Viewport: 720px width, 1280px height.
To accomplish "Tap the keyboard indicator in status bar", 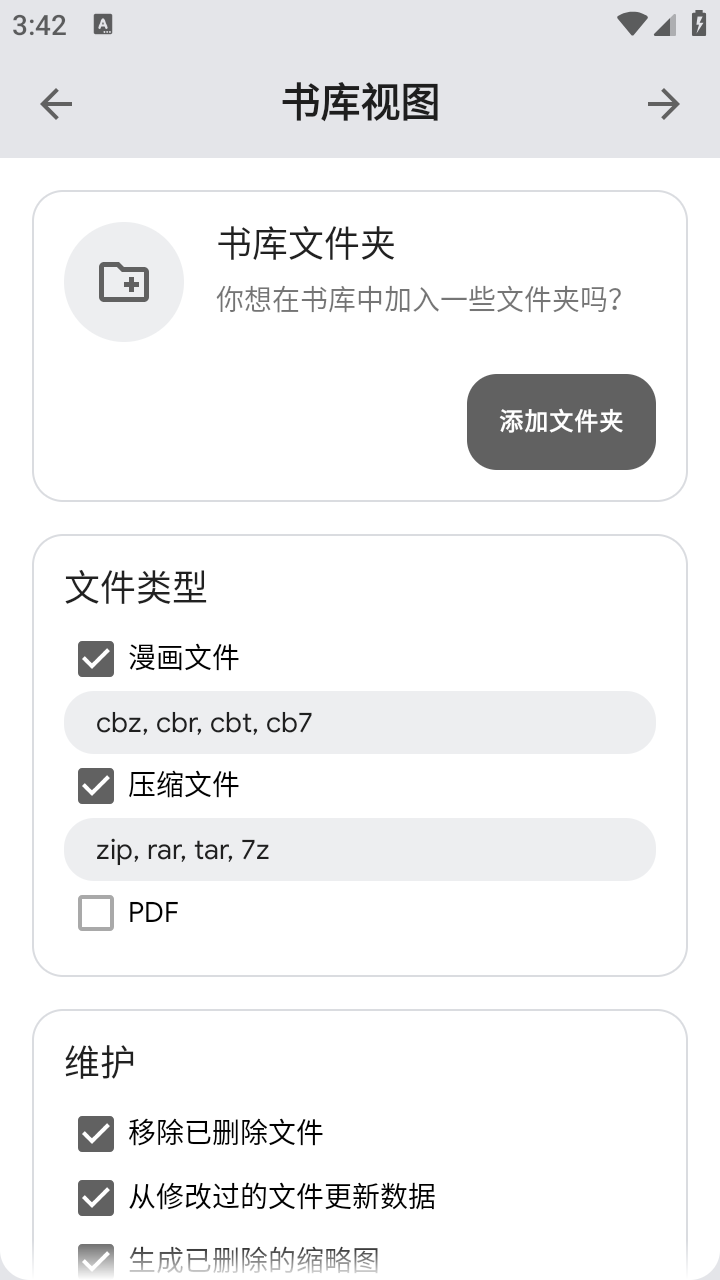I will (103, 25).
